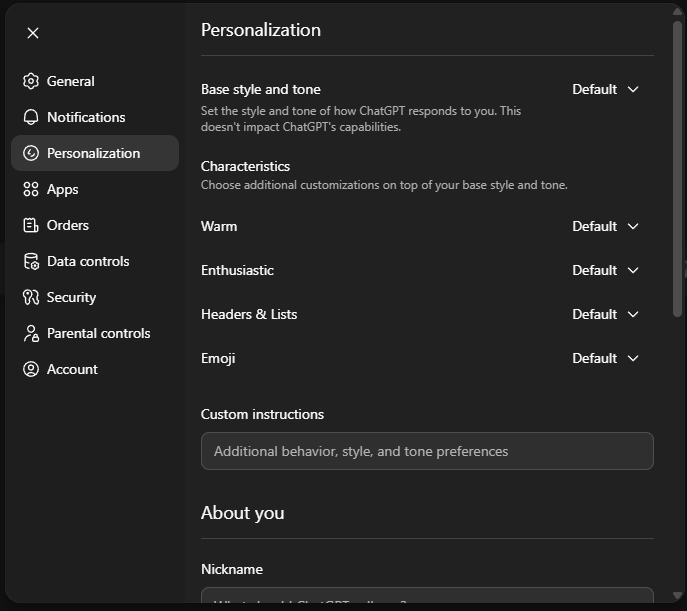Go to the Account tab

pyautogui.click(x=95, y=369)
